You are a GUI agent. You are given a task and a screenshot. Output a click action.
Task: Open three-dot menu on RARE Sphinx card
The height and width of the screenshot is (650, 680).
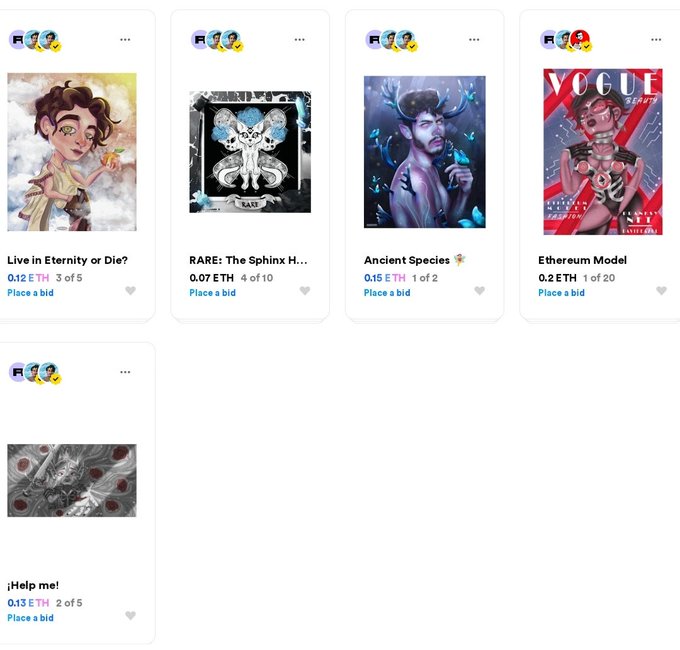tap(299, 39)
